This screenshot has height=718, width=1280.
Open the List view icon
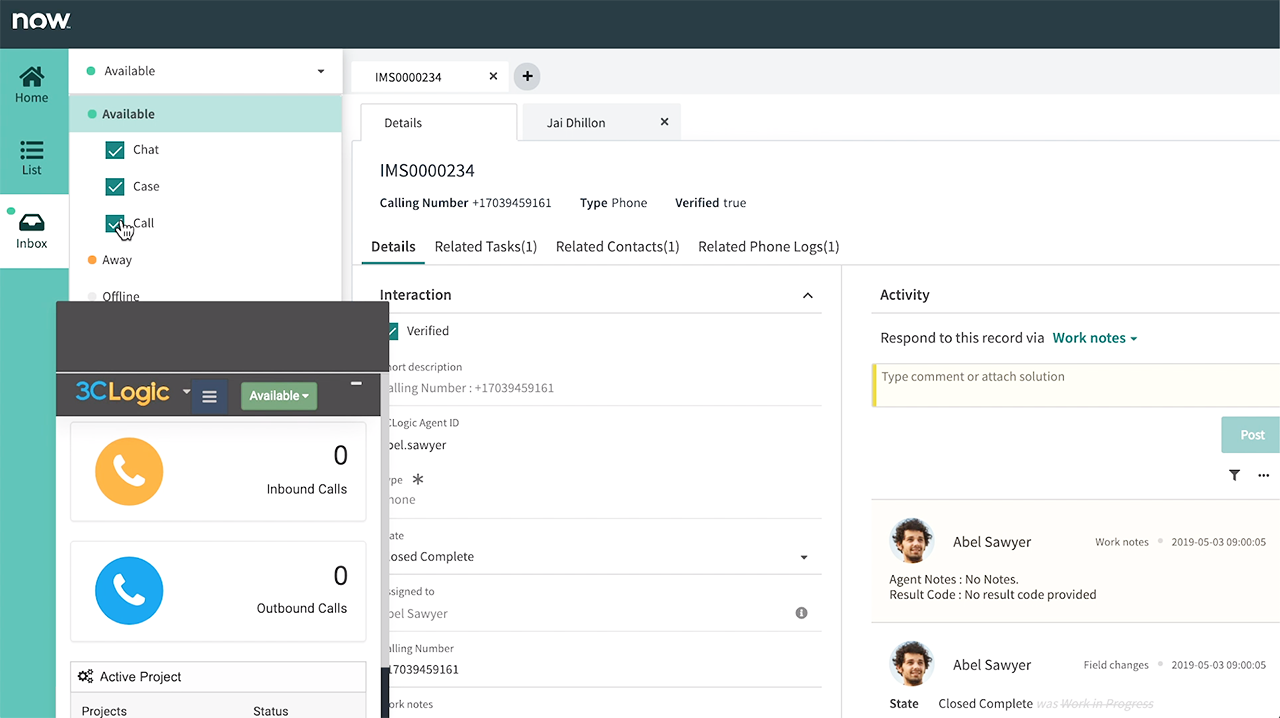(x=32, y=151)
